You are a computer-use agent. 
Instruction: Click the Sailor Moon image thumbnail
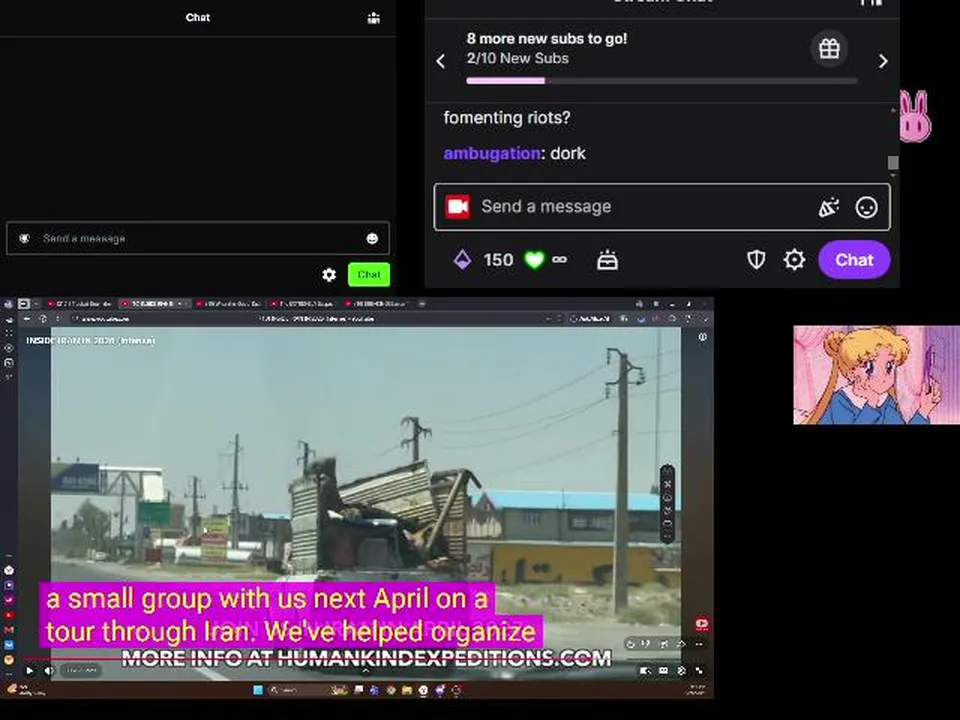pos(876,375)
